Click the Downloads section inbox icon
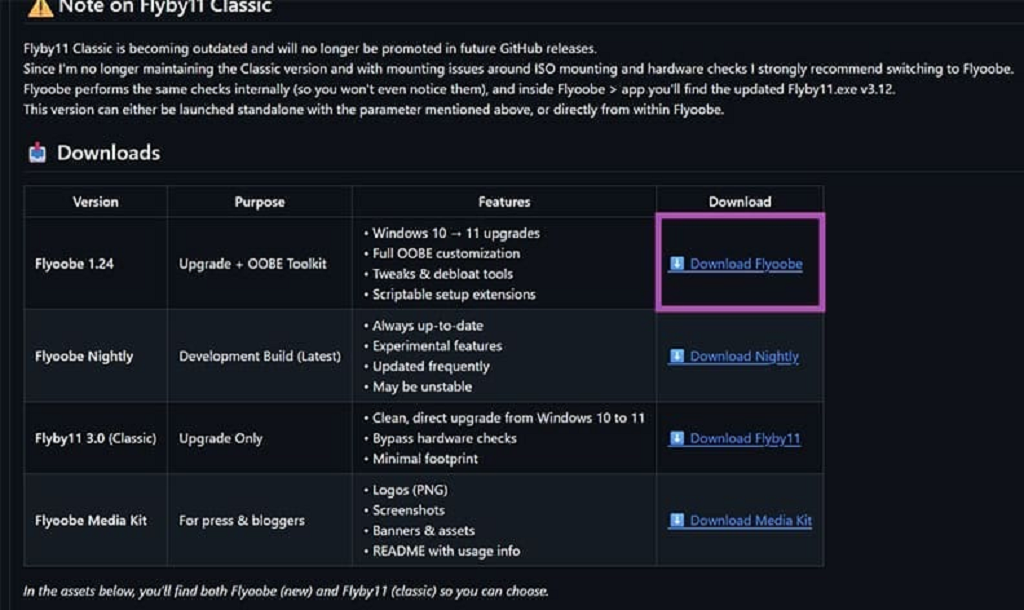 tap(38, 153)
